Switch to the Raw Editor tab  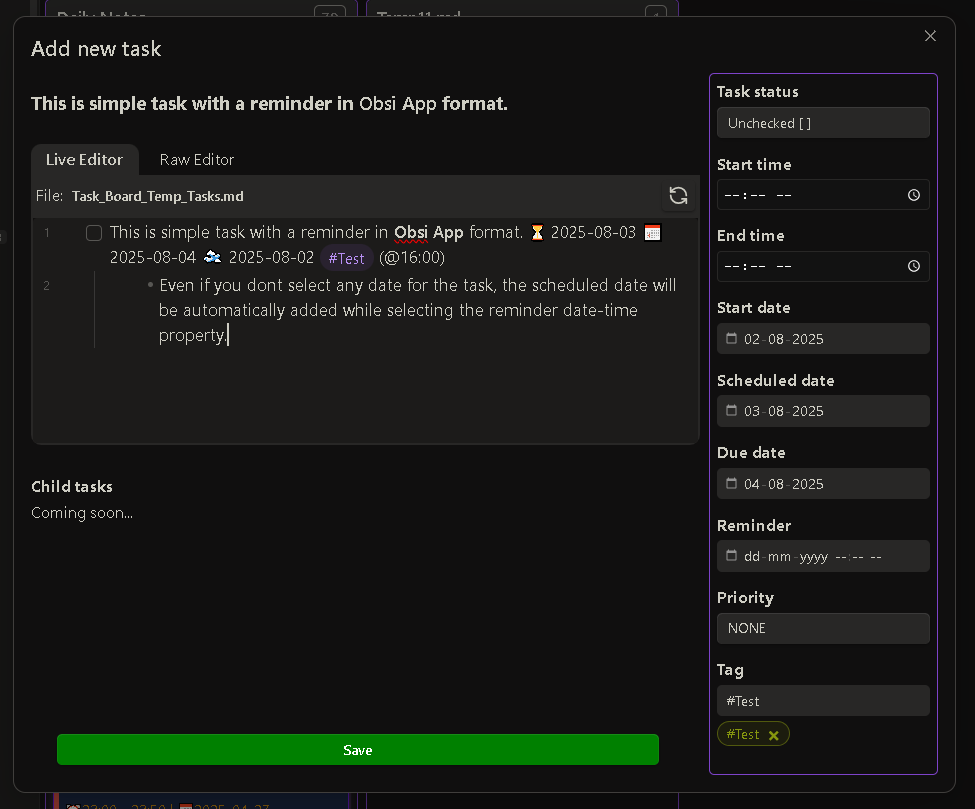196,160
